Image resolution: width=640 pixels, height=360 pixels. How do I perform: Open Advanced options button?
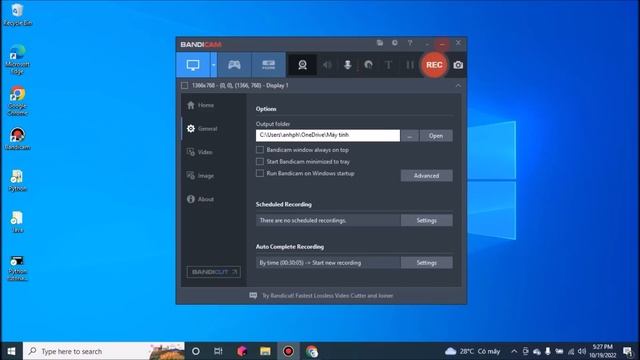(427, 176)
